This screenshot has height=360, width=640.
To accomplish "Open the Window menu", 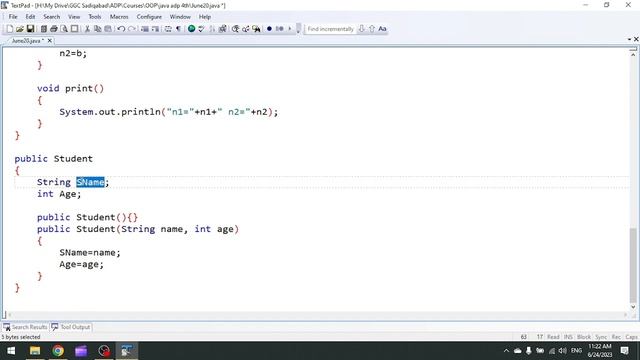I will pos(180,17).
